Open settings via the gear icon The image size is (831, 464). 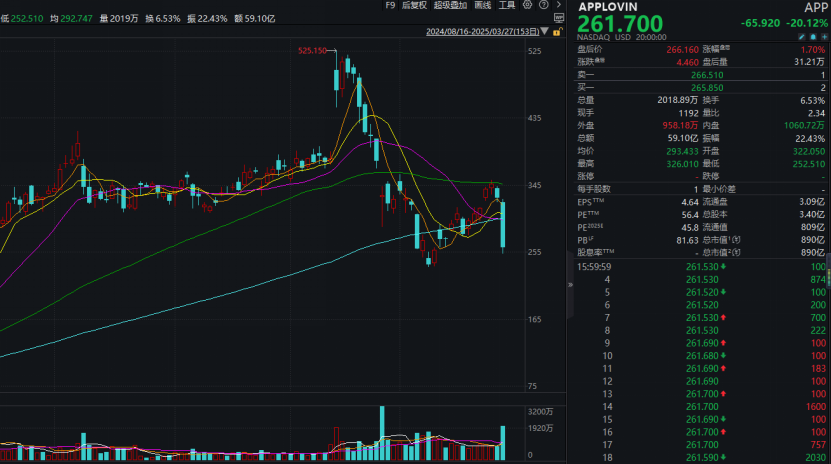point(527,5)
